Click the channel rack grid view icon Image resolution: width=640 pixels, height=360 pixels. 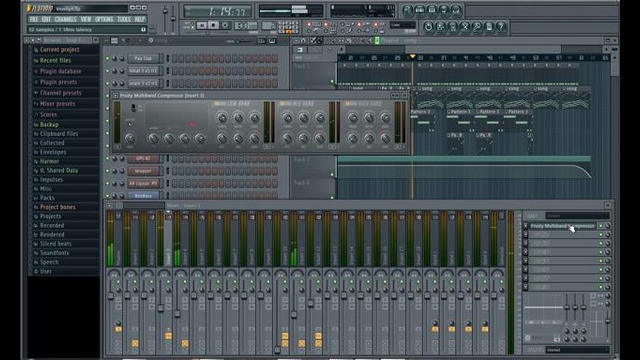114,41
